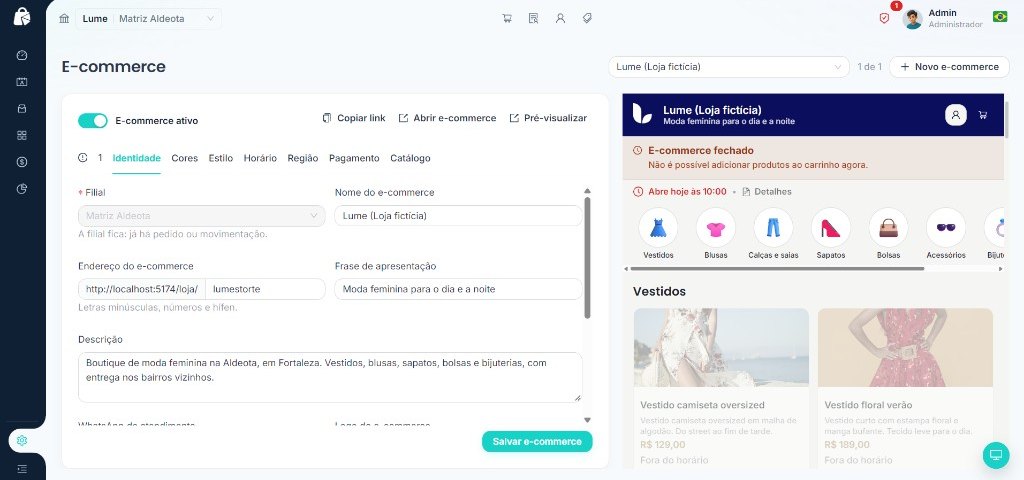The height and width of the screenshot is (480, 1024).
Task: Open settings gear icon in sidebar
Action: (x=22, y=441)
